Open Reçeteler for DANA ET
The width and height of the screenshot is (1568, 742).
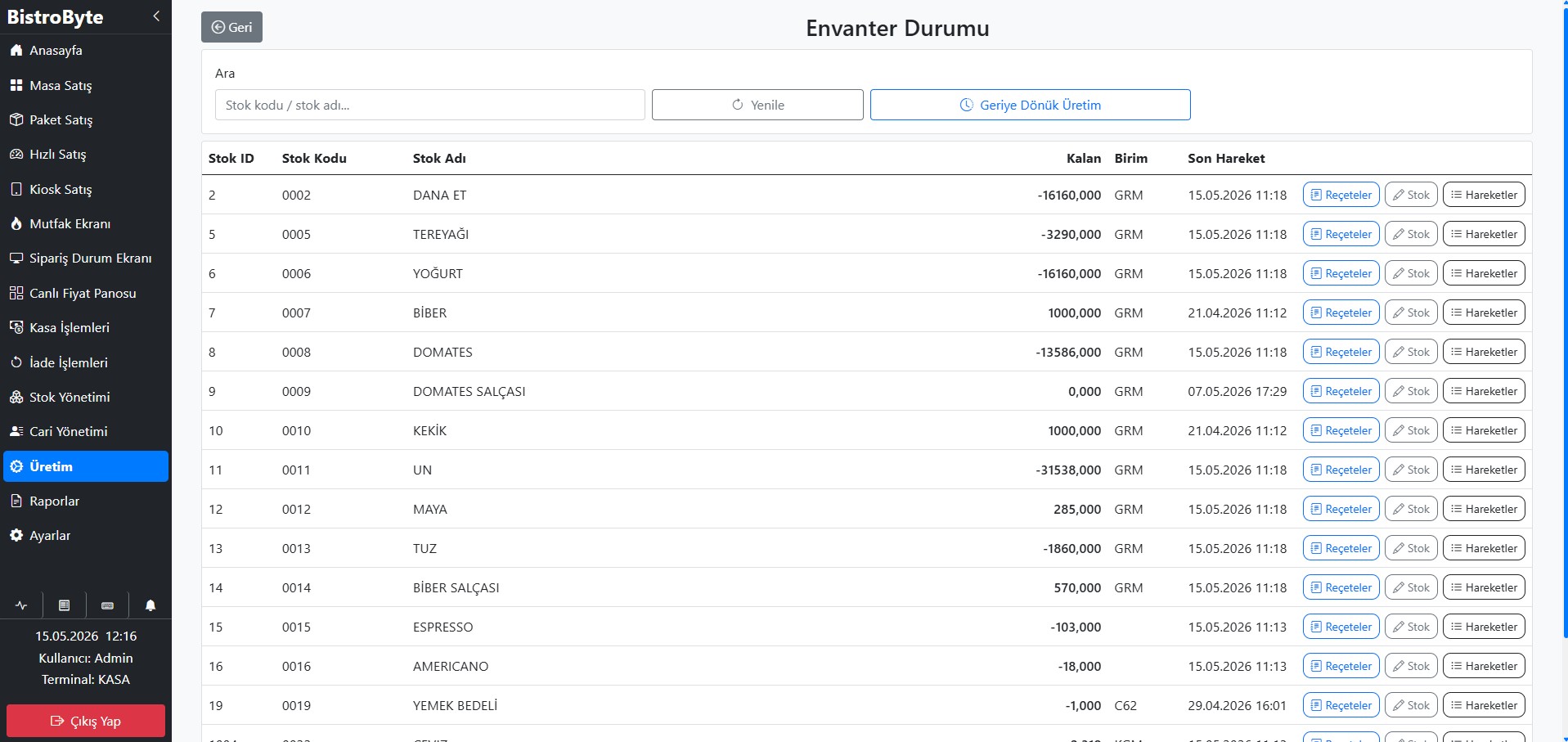pyautogui.click(x=1341, y=195)
